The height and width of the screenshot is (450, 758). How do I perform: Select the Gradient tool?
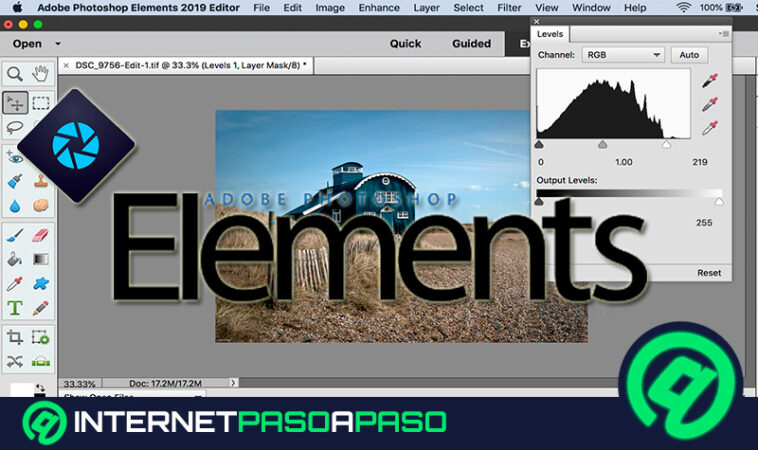(41, 260)
